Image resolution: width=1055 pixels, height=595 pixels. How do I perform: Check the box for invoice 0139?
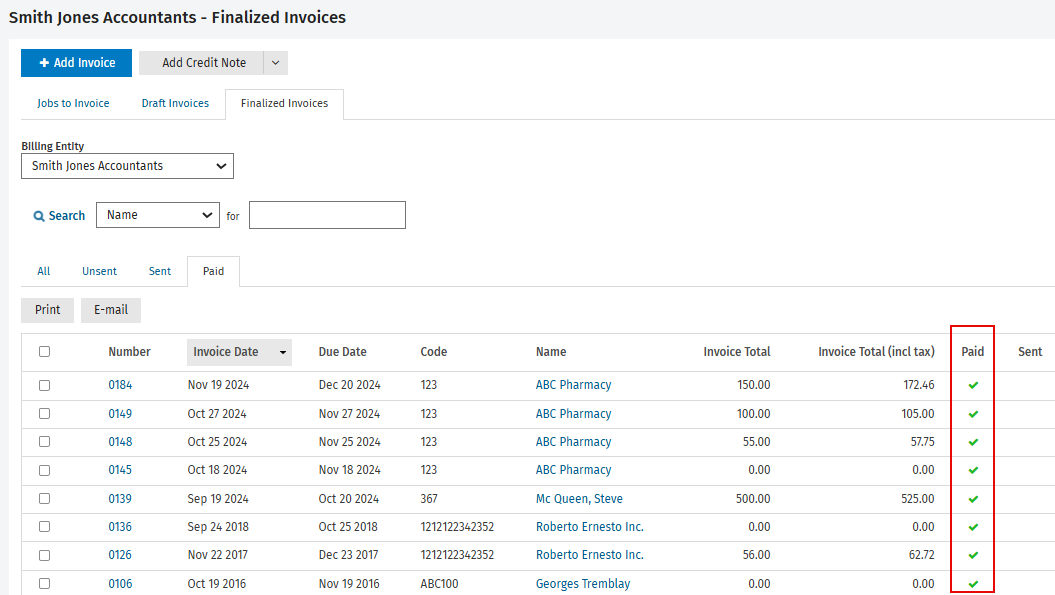click(x=44, y=499)
